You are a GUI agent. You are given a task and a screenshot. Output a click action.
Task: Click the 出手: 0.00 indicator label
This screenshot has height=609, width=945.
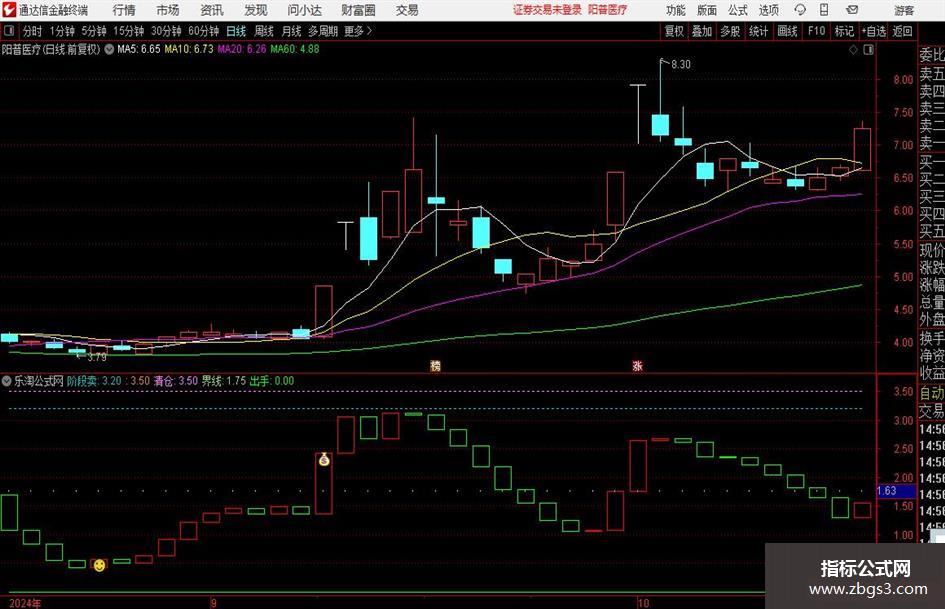(272, 381)
